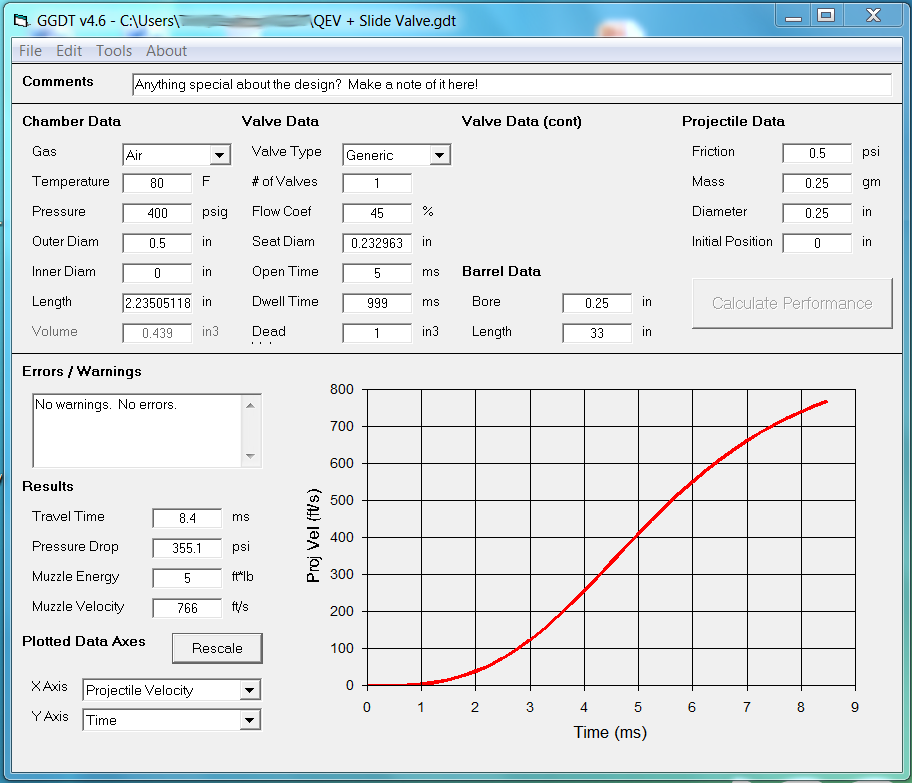Open the File menu
The image size is (912, 783).
(30, 51)
